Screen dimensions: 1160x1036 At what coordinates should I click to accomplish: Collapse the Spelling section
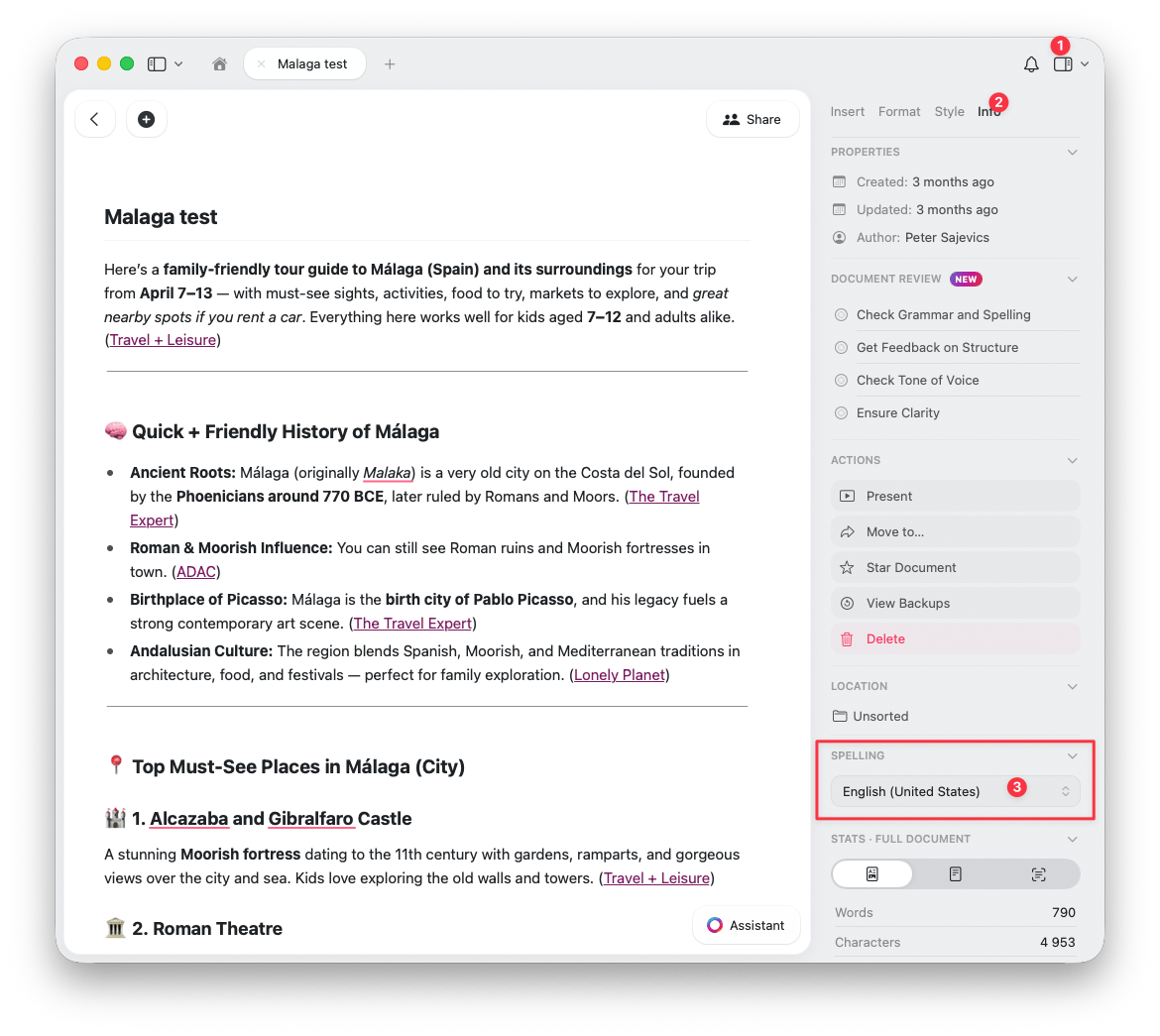point(1072,755)
